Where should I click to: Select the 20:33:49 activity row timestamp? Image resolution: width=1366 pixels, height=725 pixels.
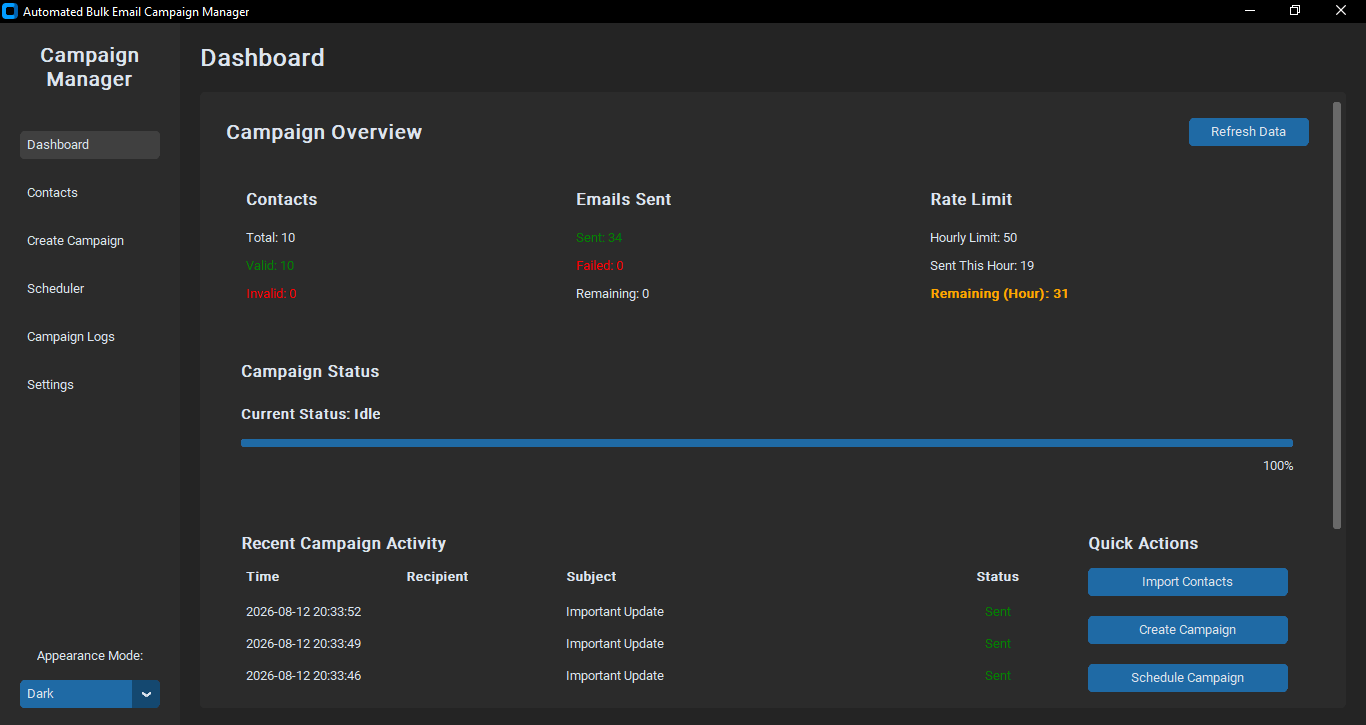point(304,644)
